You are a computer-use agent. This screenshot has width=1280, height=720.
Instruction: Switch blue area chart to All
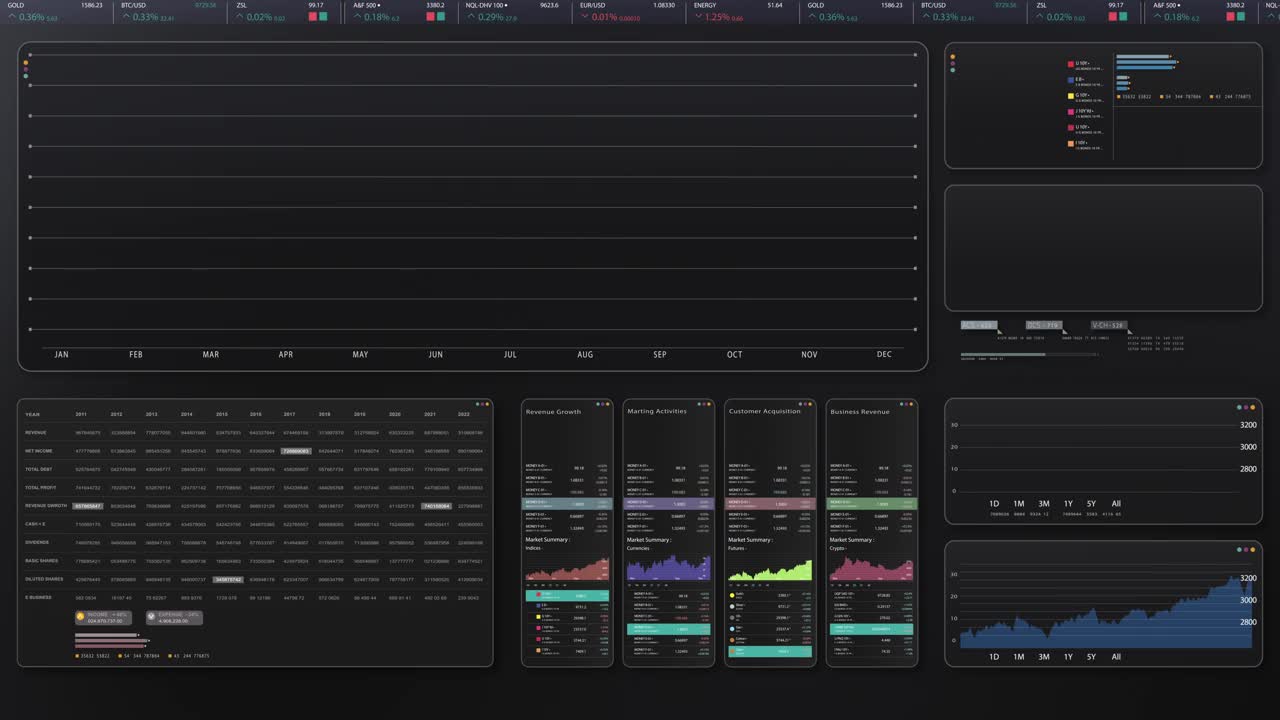(1116, 657)
